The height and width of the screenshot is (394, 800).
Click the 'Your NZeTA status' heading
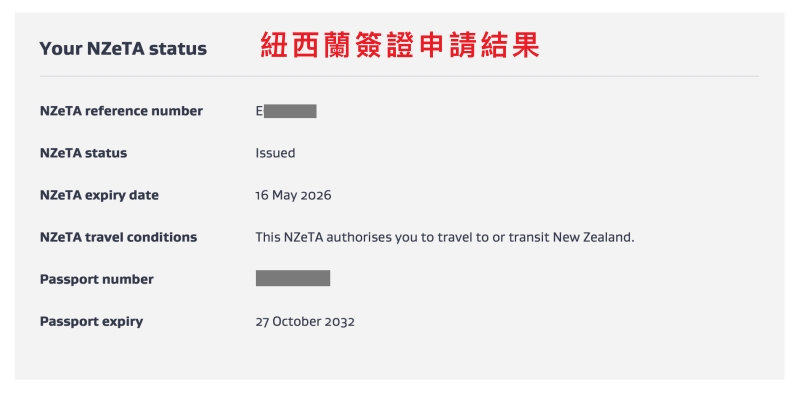123,49
